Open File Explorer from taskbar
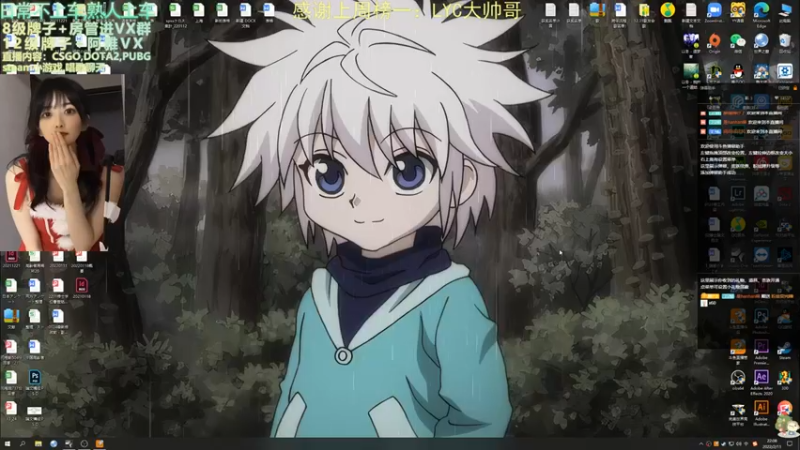The height and width of the screenshot is (450, 800). tap(38, 444)
